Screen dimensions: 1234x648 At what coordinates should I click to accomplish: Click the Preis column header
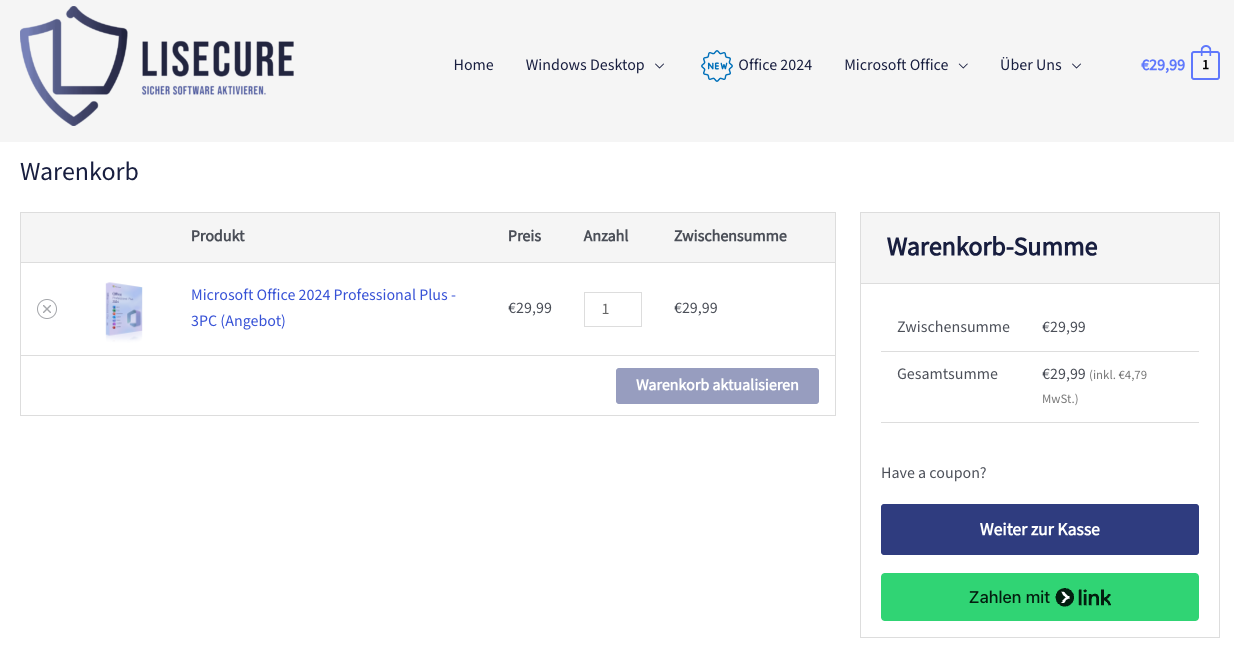[524, 236]
